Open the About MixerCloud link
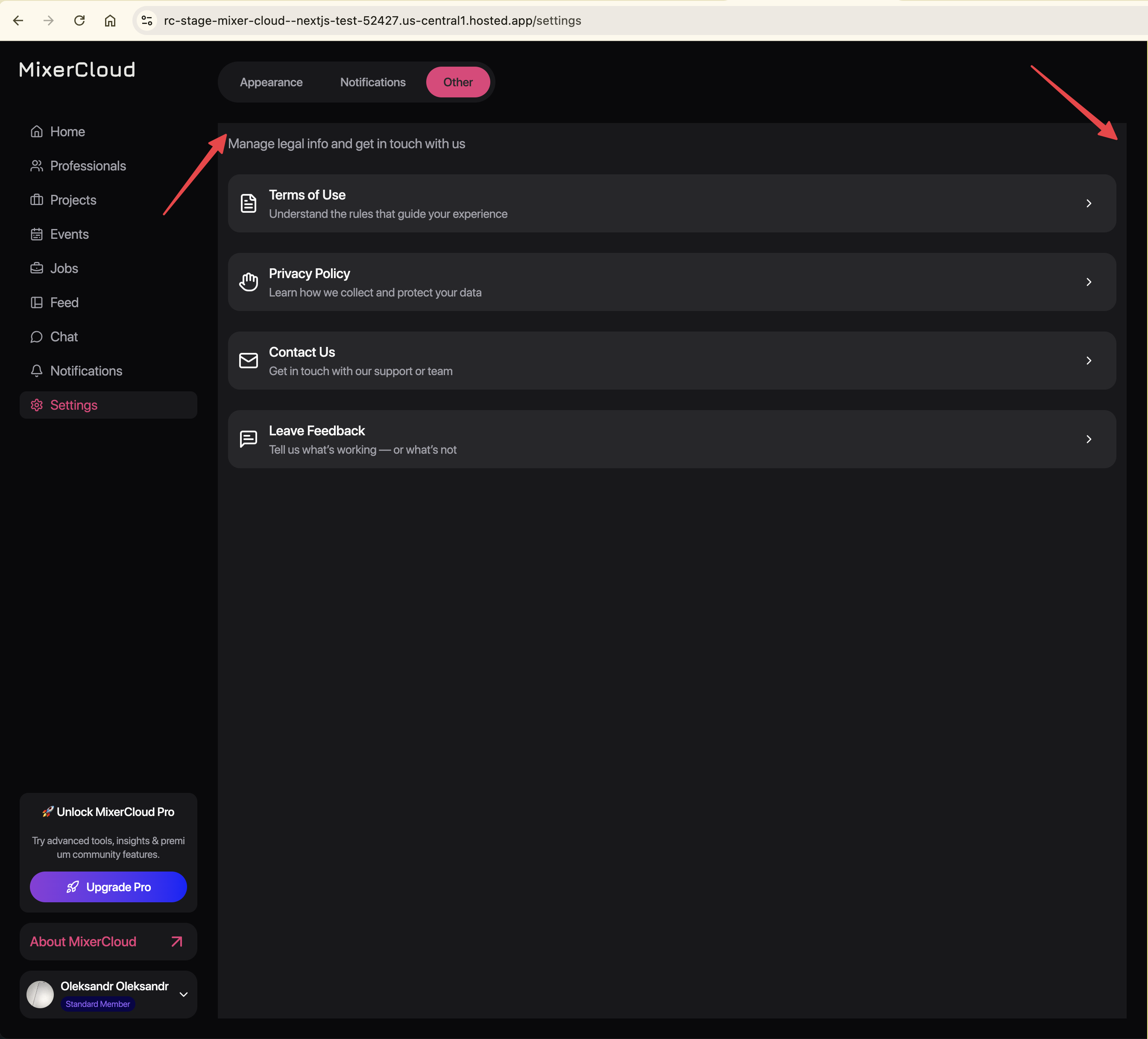This screenshot has height=1039, width=1148. tap(108, 942)
